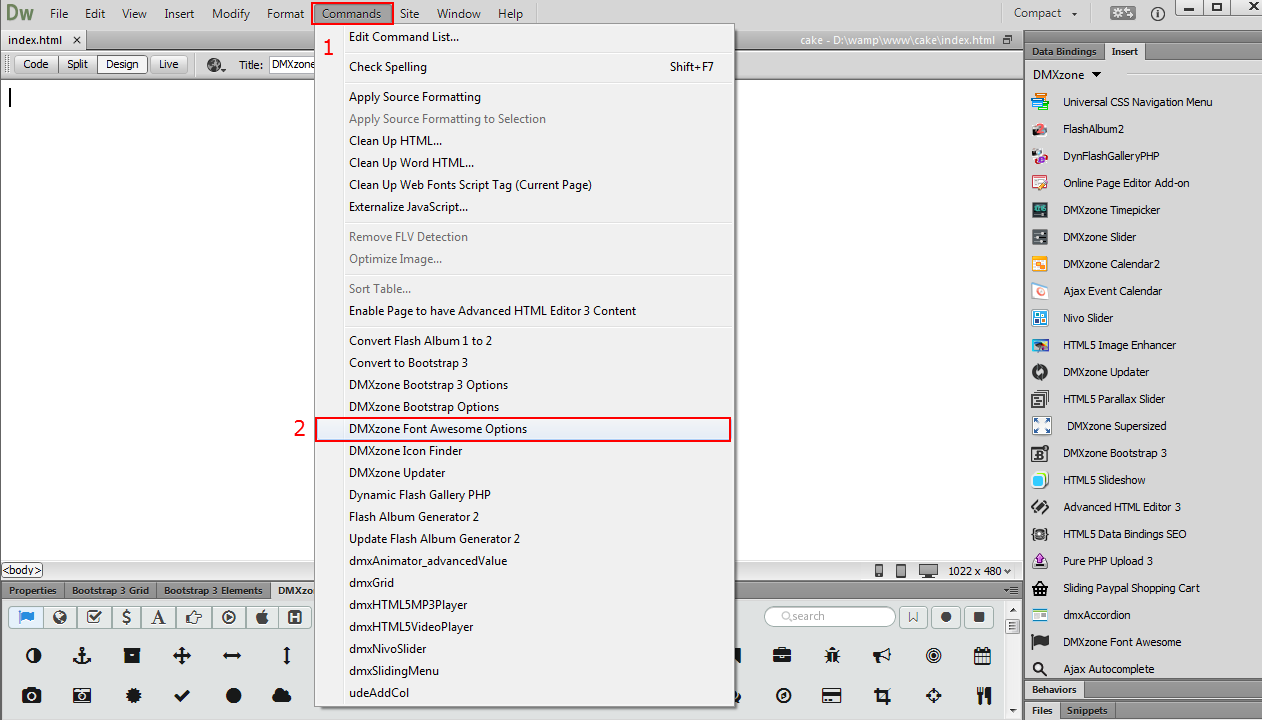
Task: Select the solid circle icon
Action: coord(233,695)
